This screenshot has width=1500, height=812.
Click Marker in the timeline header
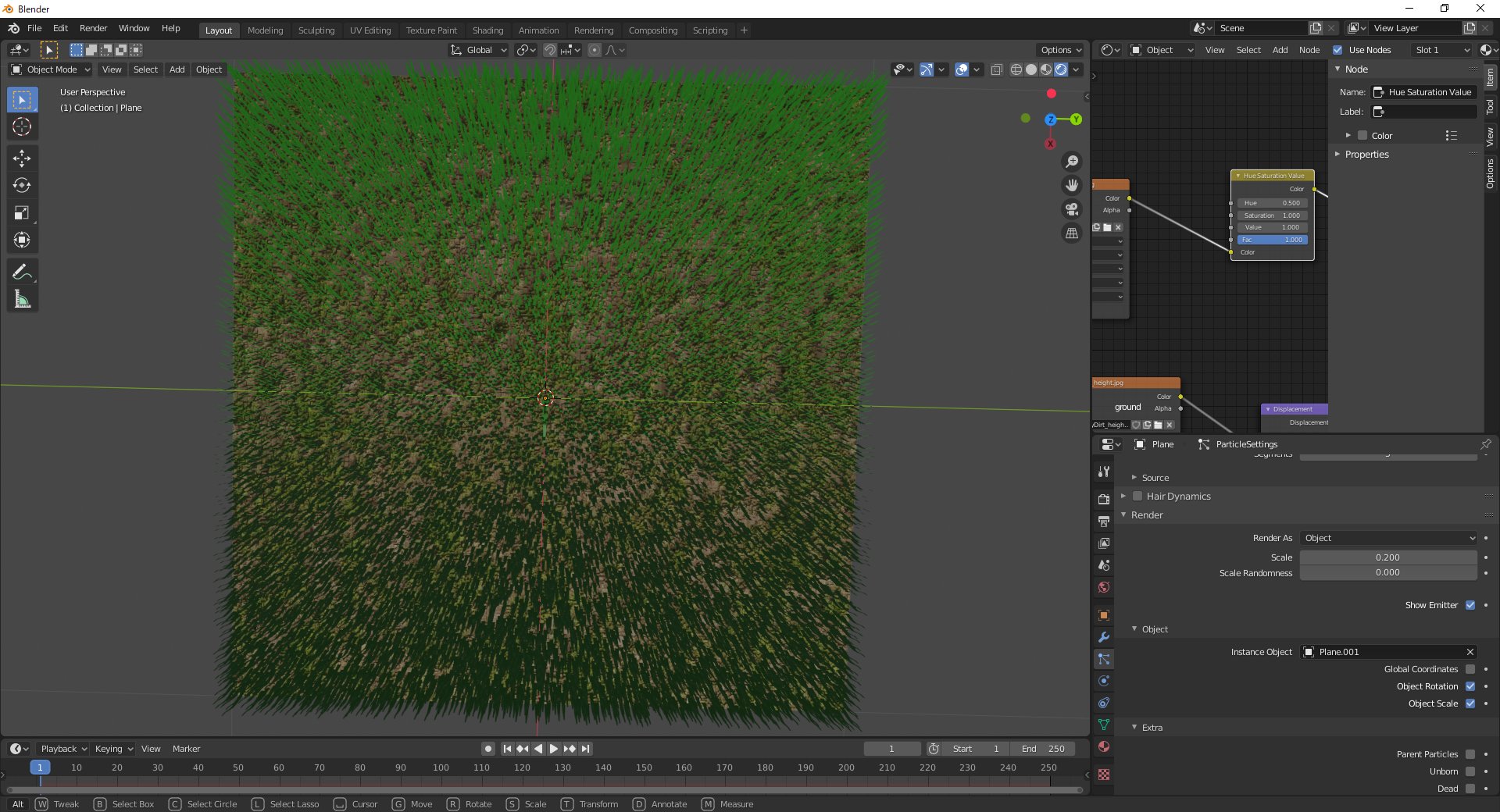click(186, 749)
